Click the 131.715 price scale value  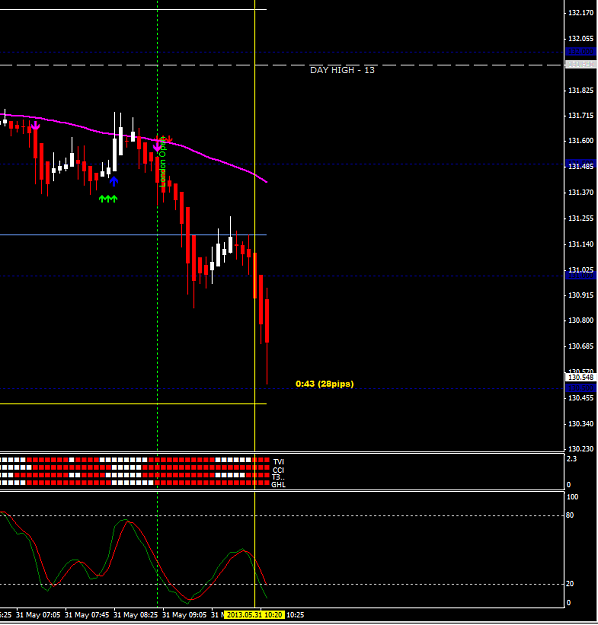click(581, 116)
